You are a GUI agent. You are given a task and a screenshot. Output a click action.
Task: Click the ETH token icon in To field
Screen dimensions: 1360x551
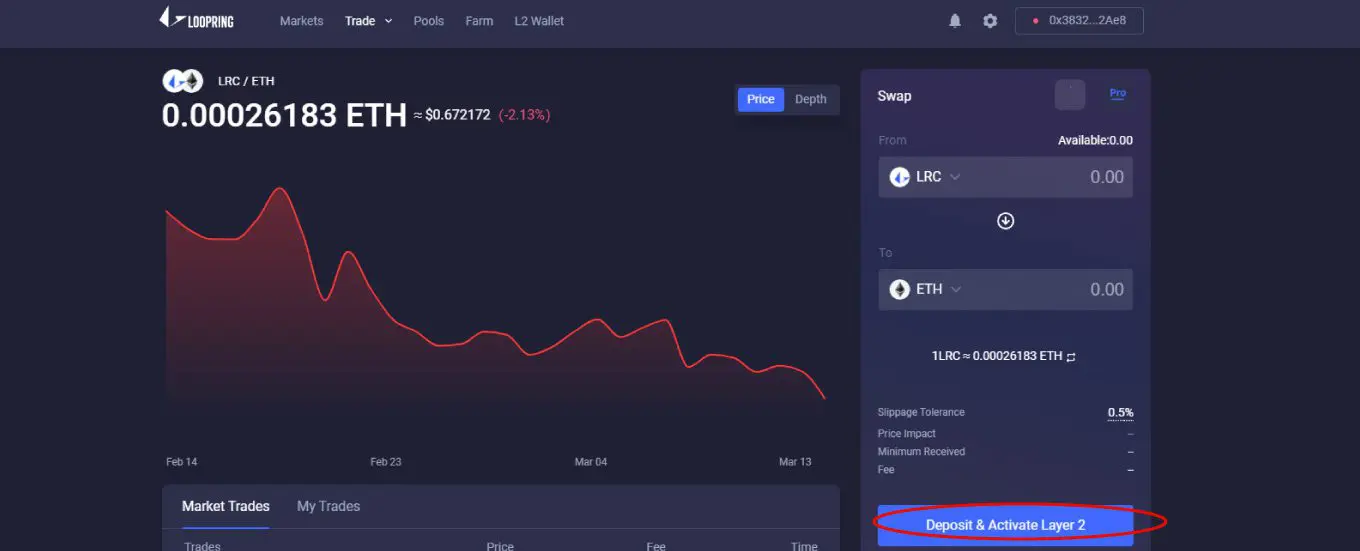[900, 289]
